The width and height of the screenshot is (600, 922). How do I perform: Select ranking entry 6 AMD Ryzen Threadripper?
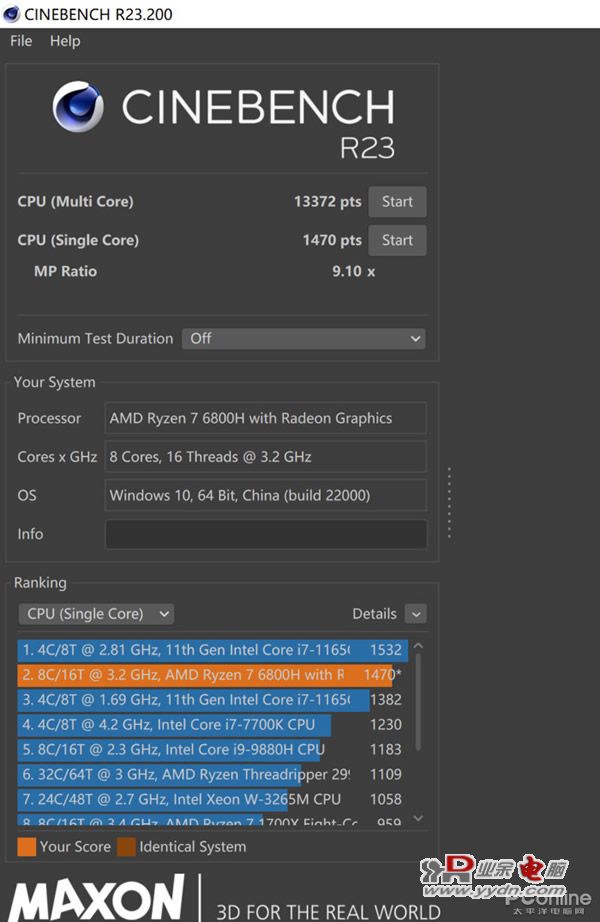click(x=212, y=774)
